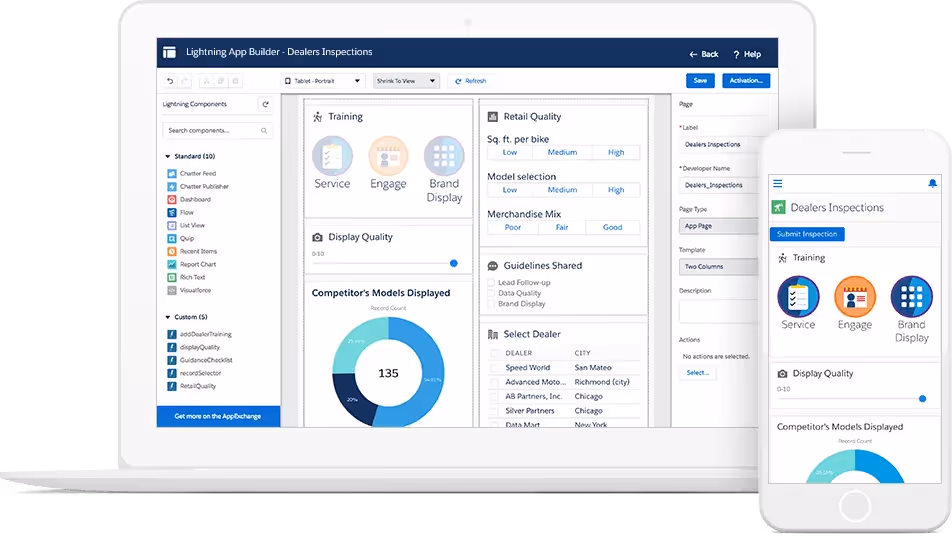952x537 pixels.
Task: Tap the Engage icon on the phone
Action: [x=855, y=296]
